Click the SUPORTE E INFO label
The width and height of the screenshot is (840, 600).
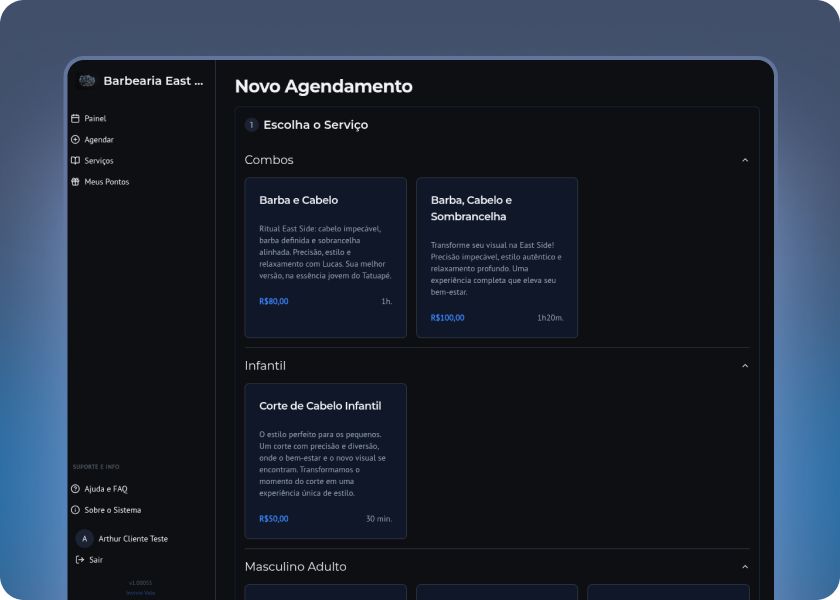tap(96, 467)
